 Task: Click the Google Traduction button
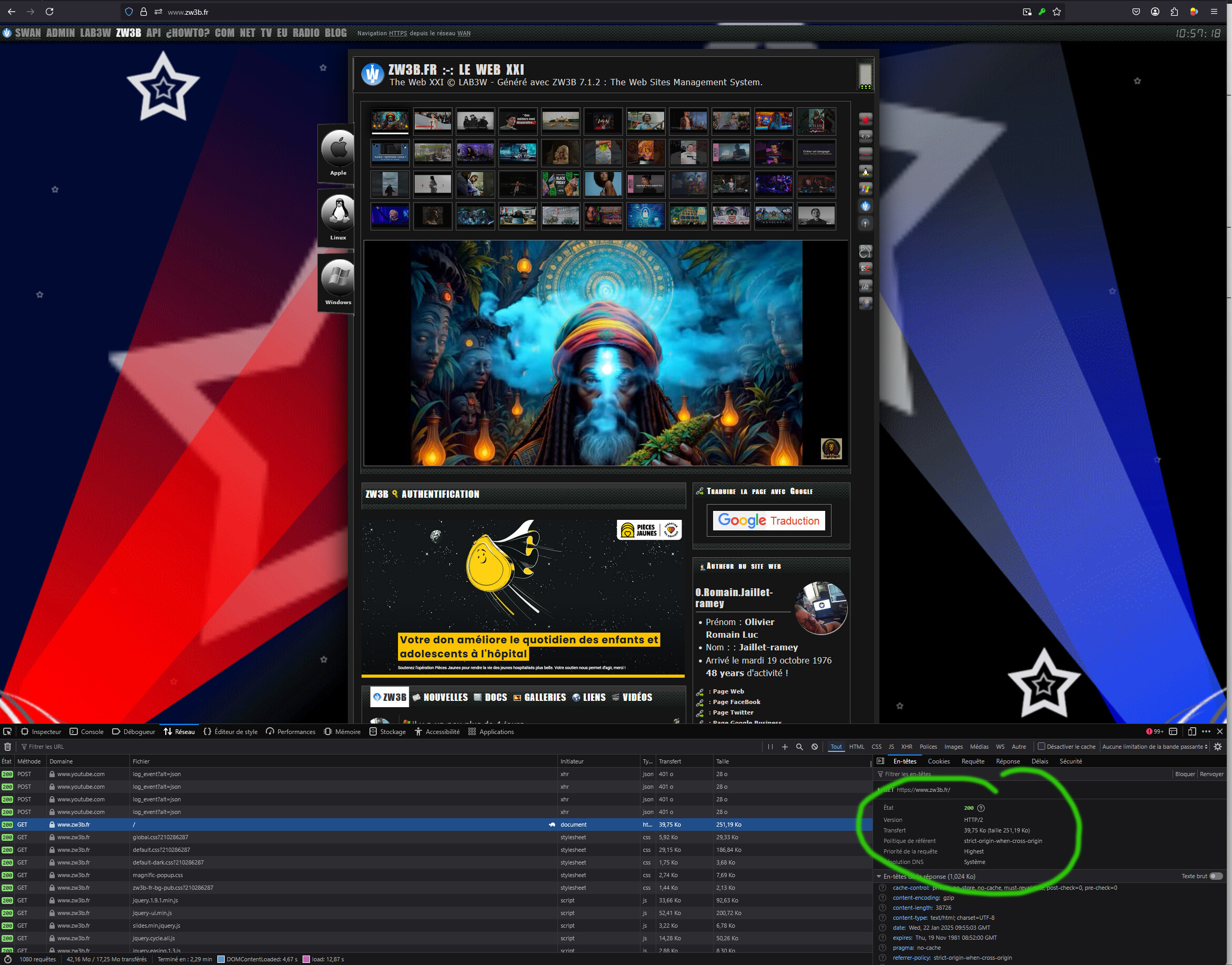pos(768,520)
